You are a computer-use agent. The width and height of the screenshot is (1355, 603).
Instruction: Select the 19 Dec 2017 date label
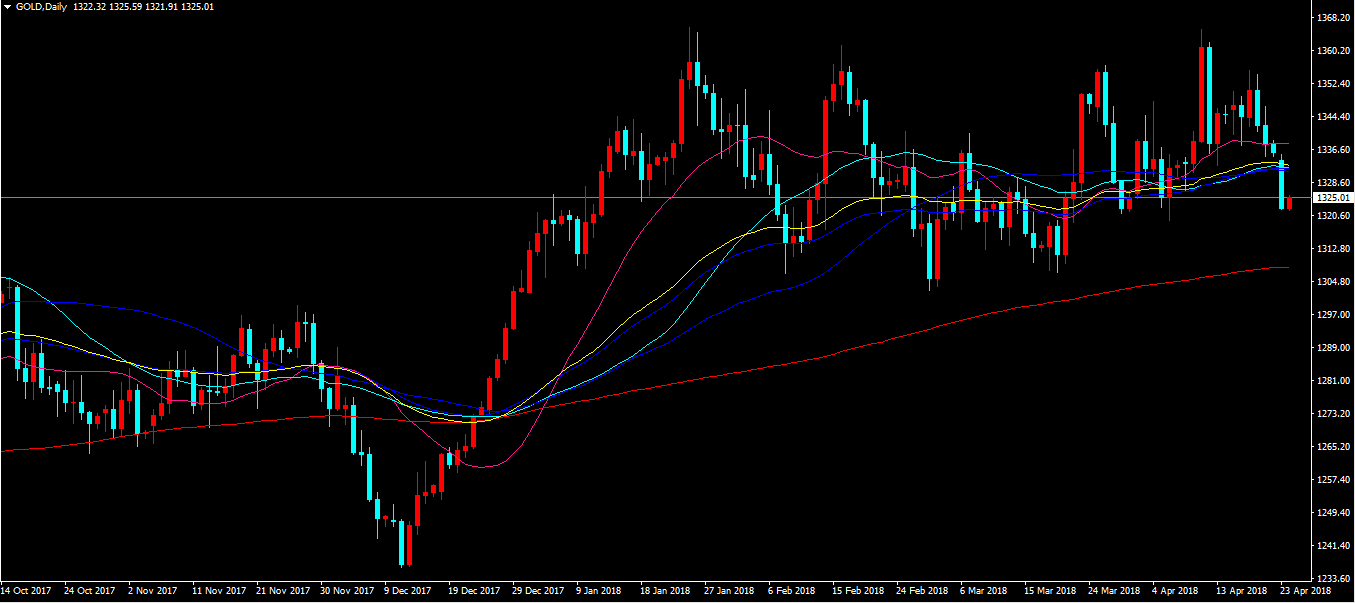[476, 591]
